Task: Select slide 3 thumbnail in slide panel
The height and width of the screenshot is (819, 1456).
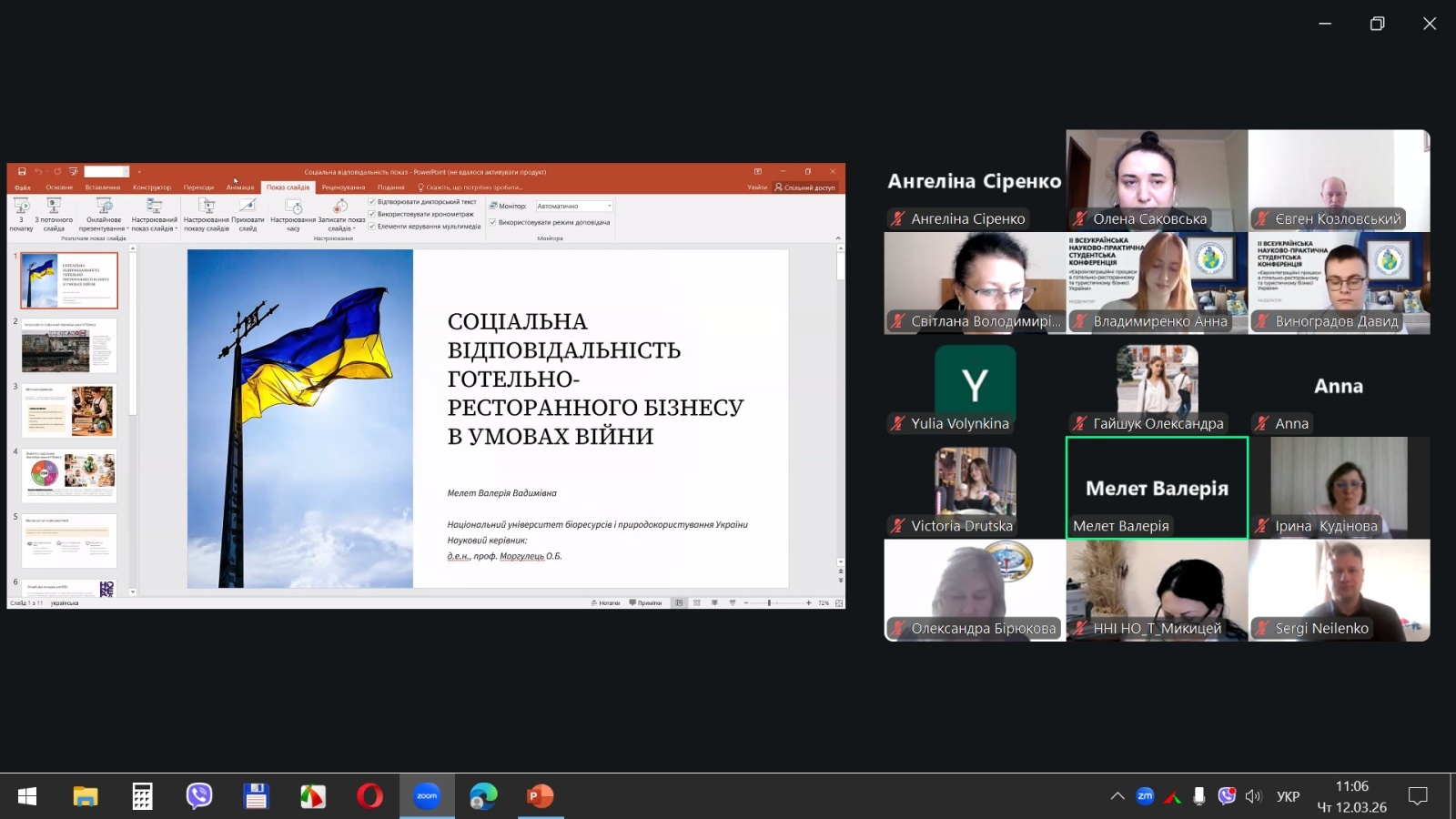Action: (69, 410)
